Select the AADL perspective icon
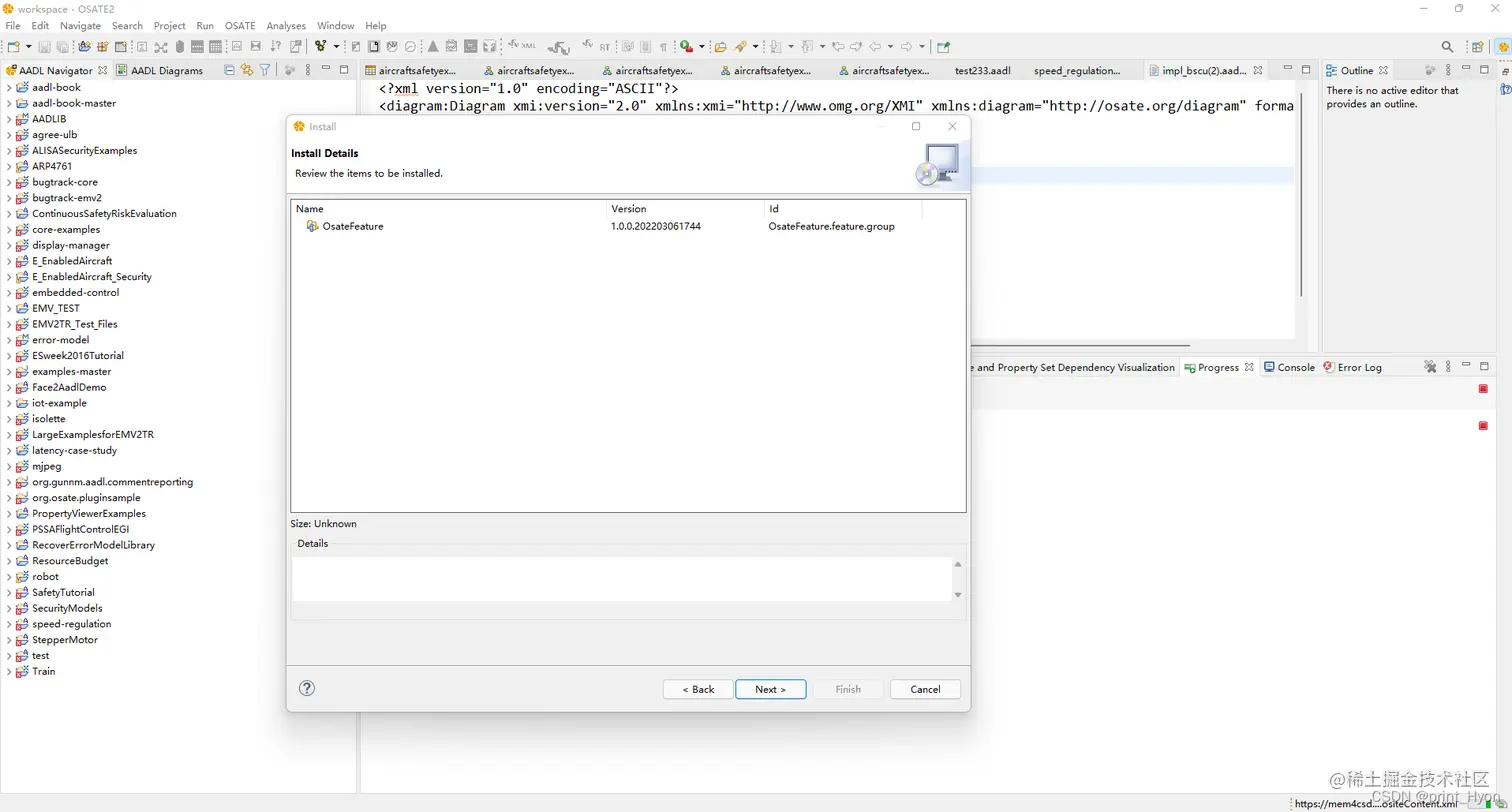 pos(1502,47)
